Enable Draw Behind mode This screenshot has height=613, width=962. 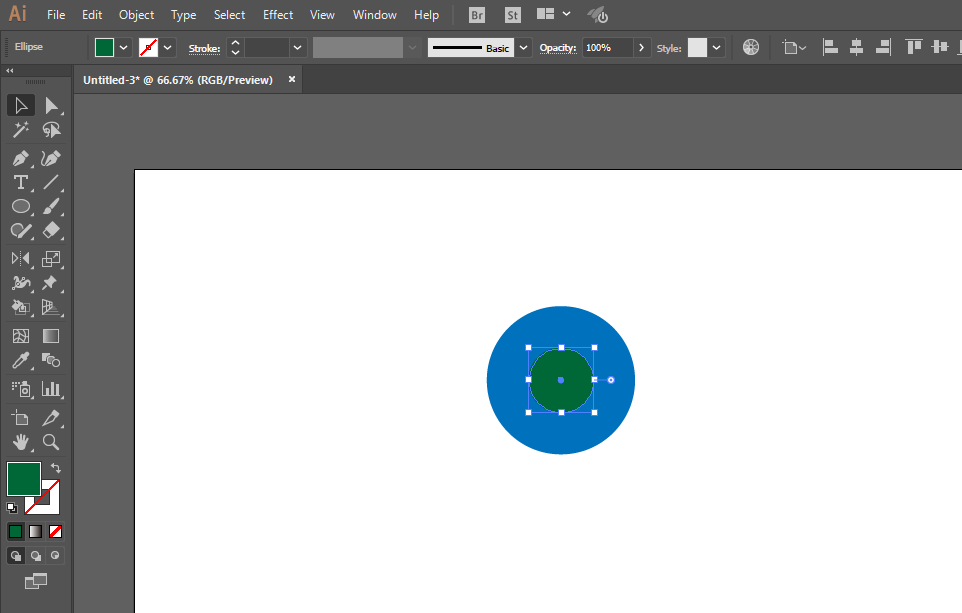pos(36,555)
